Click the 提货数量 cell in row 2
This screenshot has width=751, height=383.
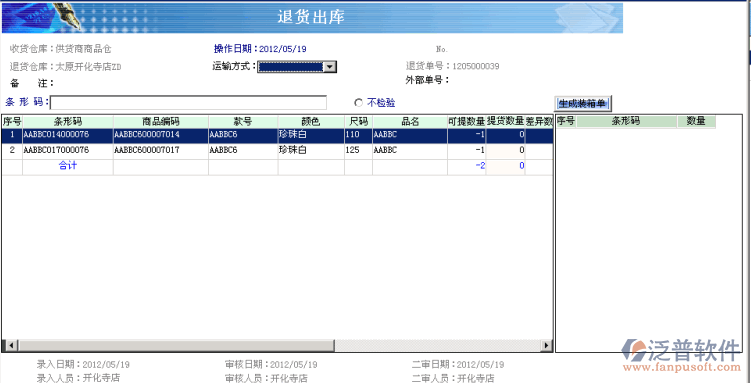pyautogui.click(x=506, y=151)
